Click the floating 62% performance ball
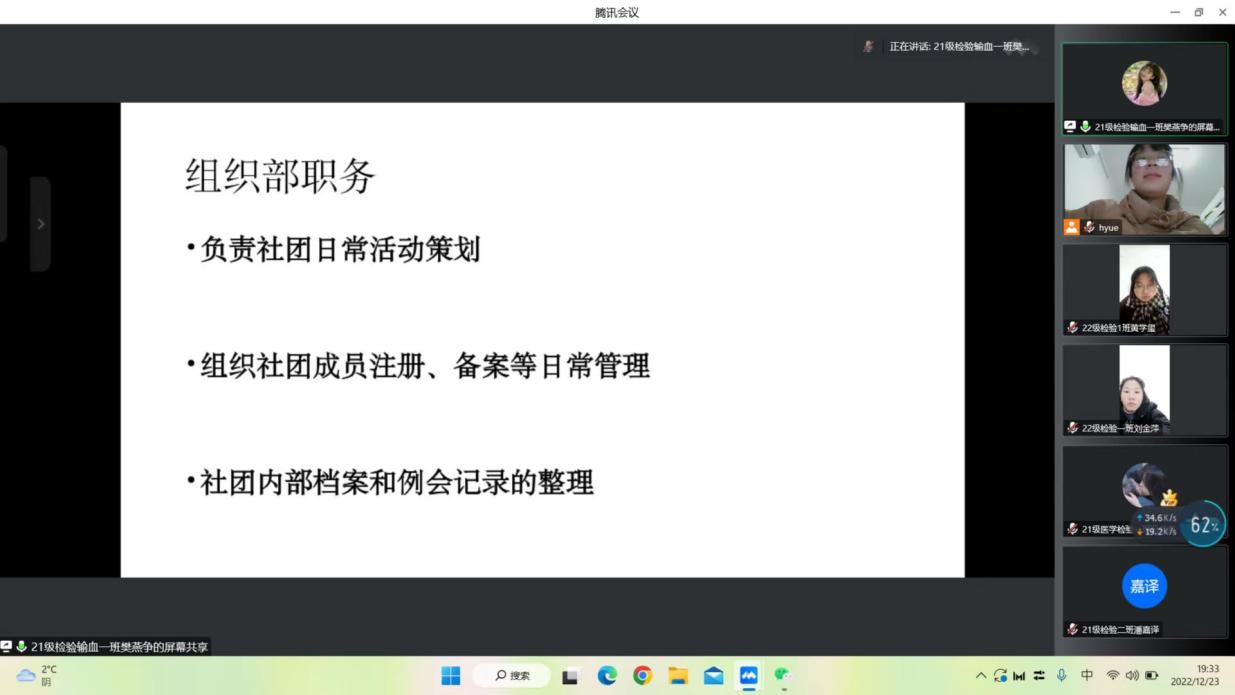Screen dimensions: 1235x695 click(1203, 525)
